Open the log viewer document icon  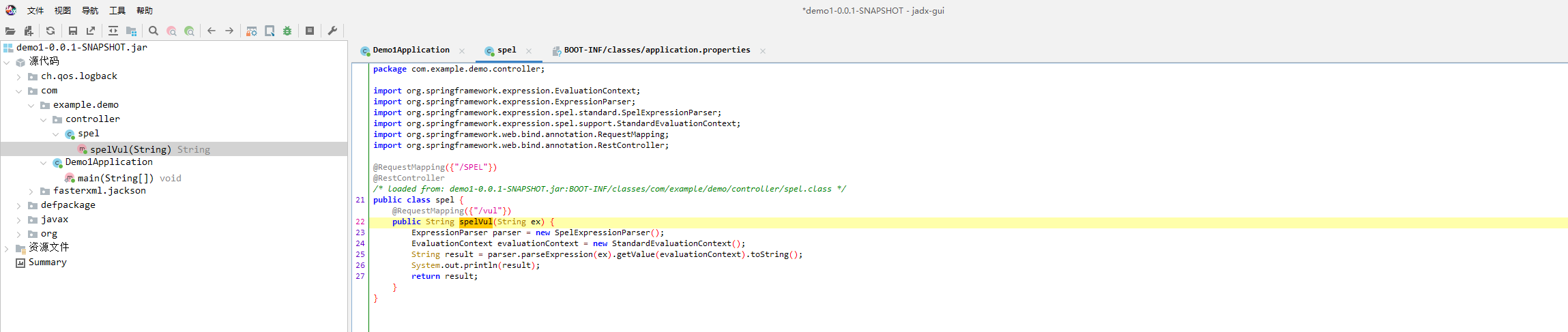310,31
